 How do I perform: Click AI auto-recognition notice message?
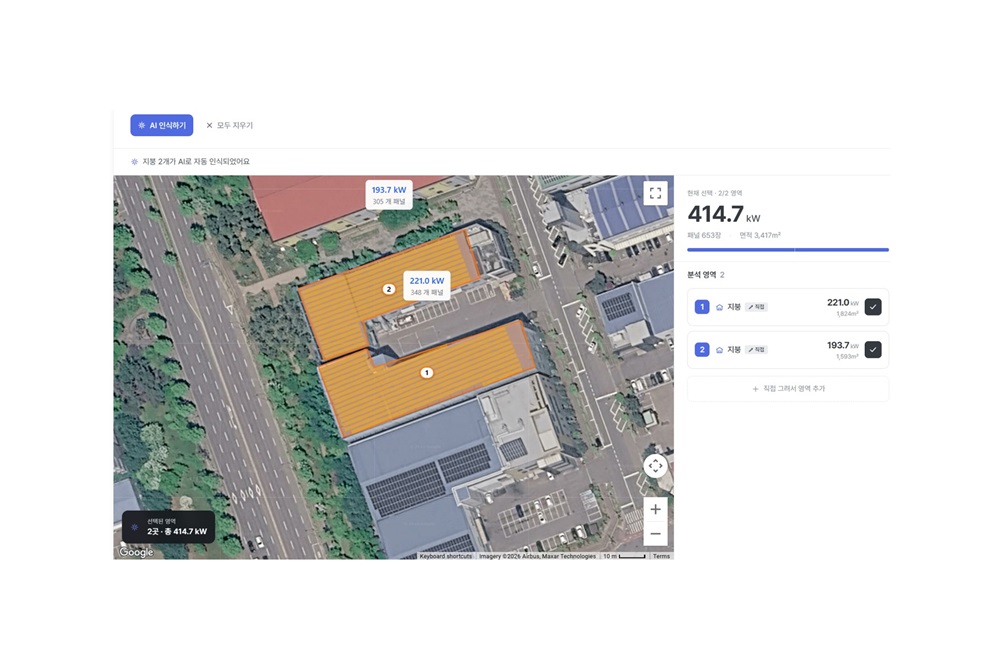click(x=196, y=161)
